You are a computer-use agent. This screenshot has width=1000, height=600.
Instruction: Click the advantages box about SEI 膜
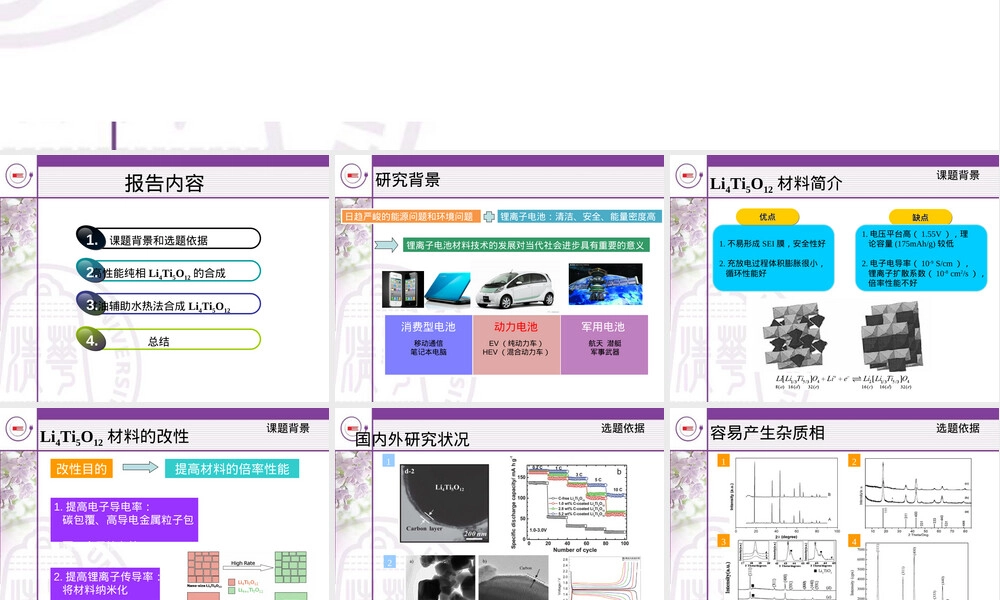[773, 258]
